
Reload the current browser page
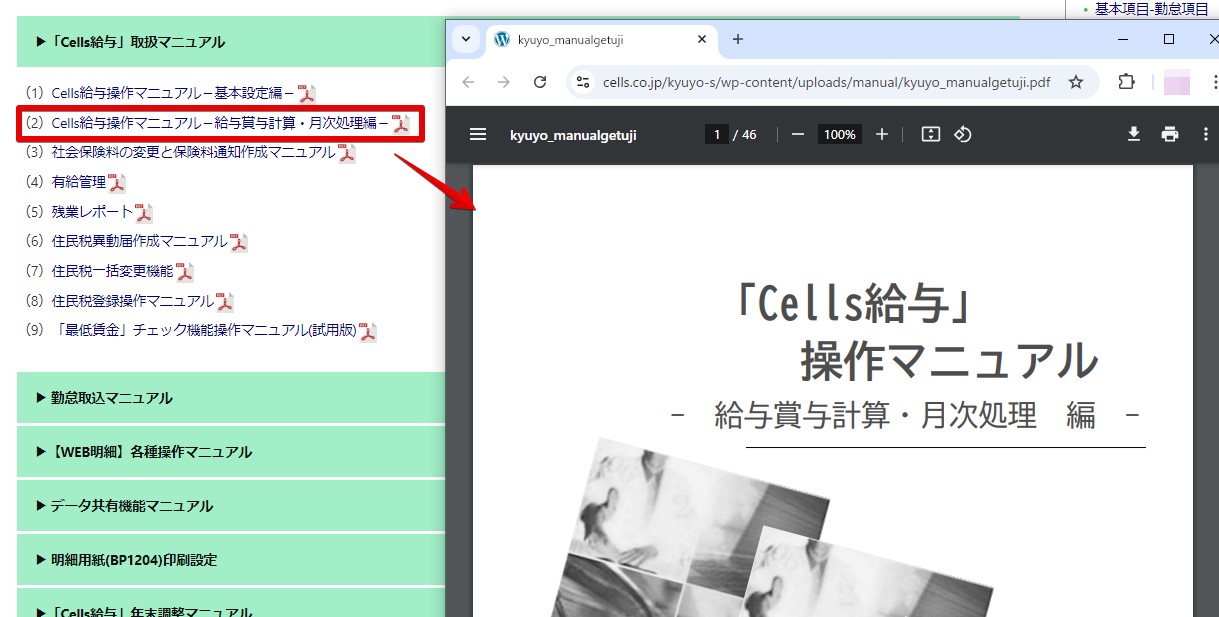(540, 82)
